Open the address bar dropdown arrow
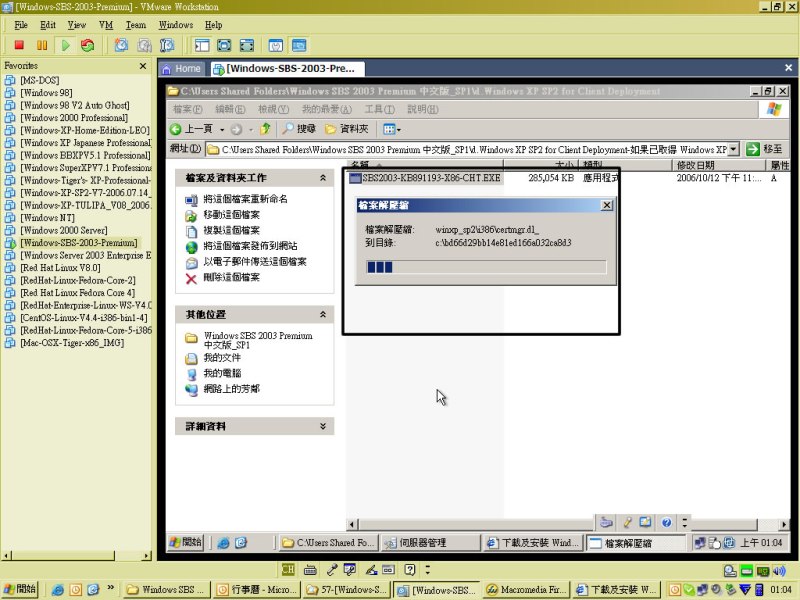 pyautogui.click(x=733, y=149)
